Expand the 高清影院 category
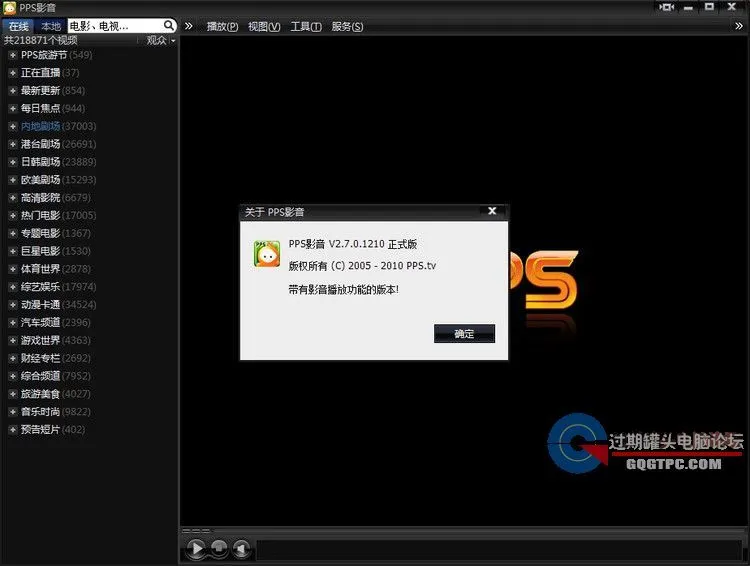The width and height of the screenshot is (750, 566). [x=13, y=198]
